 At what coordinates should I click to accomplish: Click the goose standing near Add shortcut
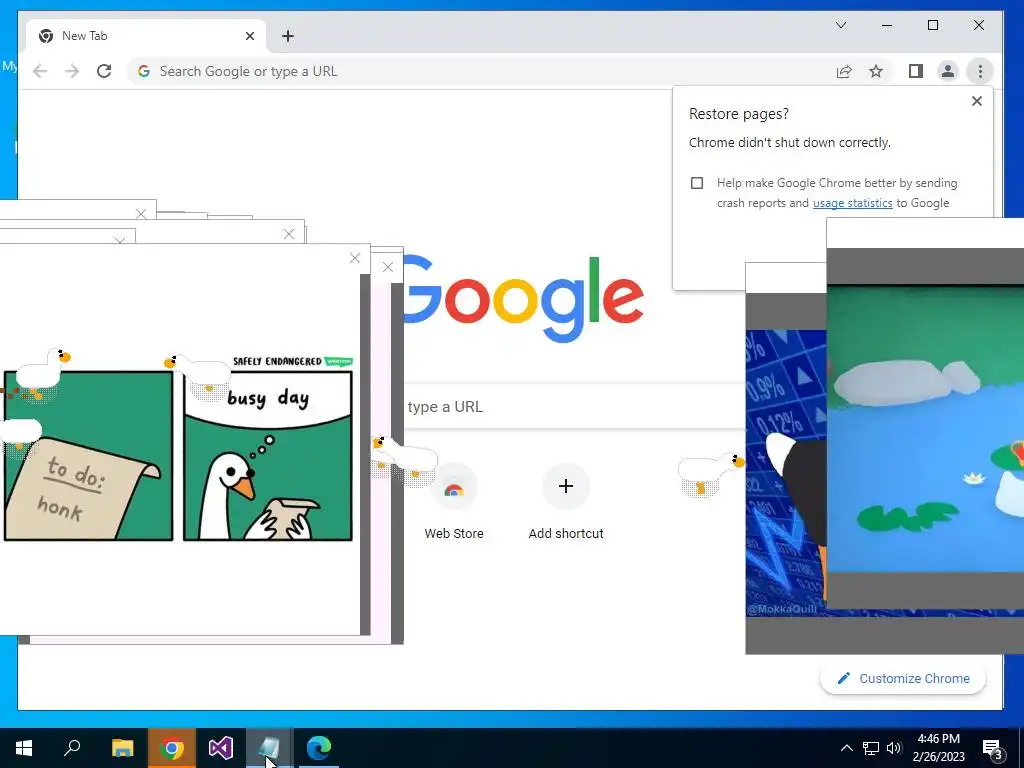click(711, 474)
